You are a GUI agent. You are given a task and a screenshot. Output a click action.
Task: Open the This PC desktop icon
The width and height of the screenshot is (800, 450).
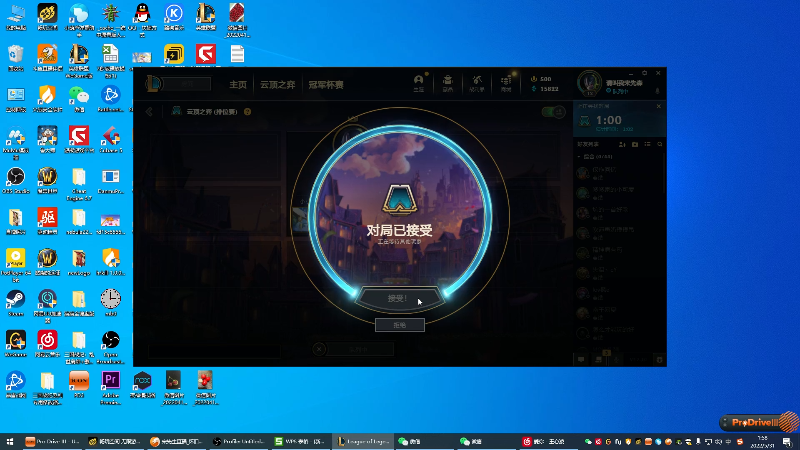point(16,17)
